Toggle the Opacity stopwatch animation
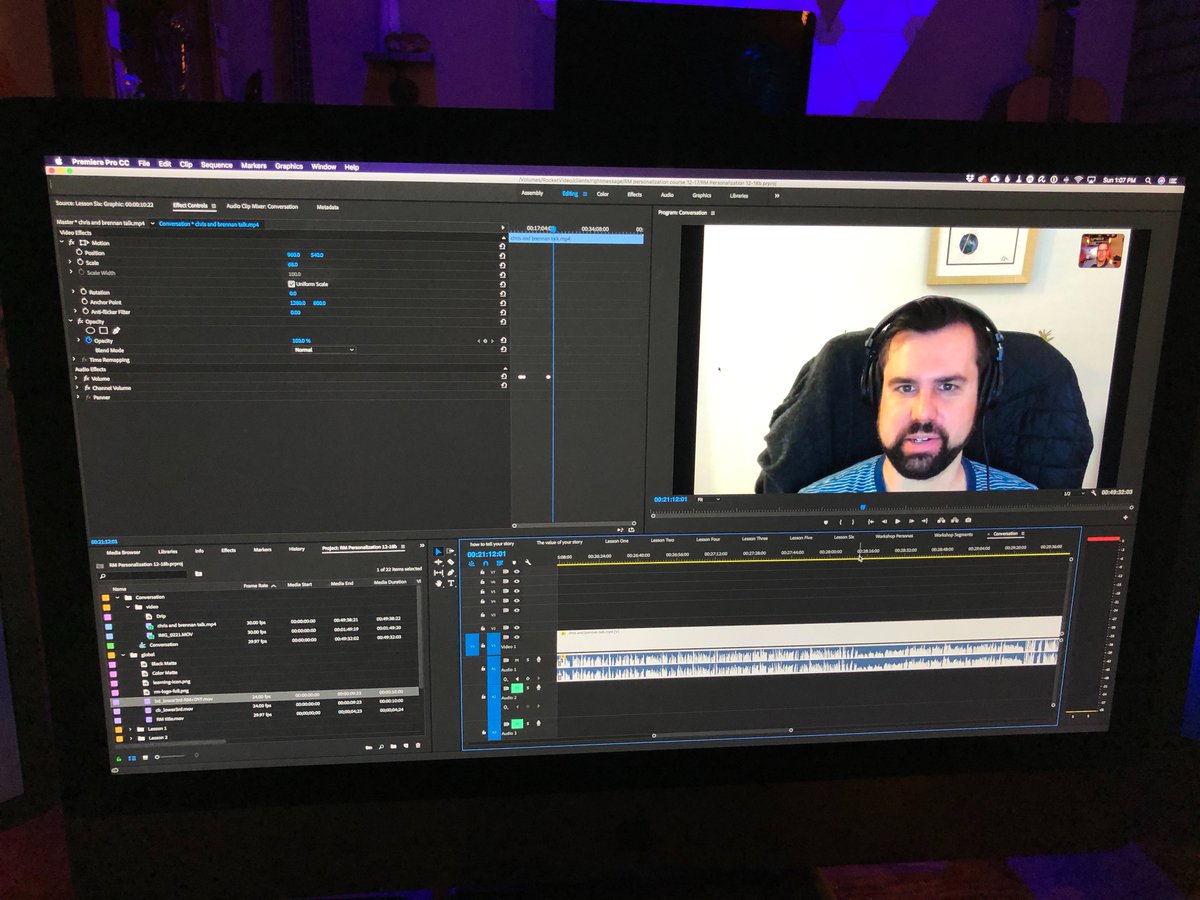The height and width of the screenshot is (900, 1200). pos(89,340)
